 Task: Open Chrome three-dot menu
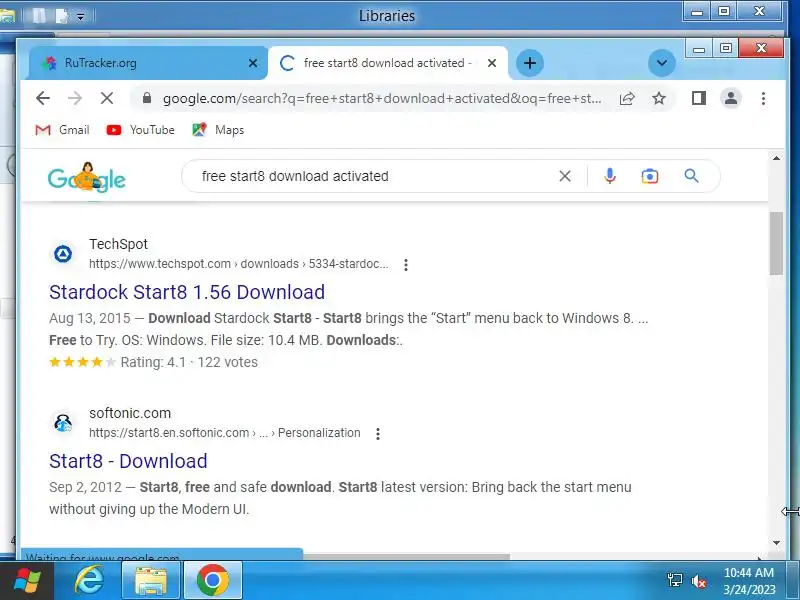(763, 98)
